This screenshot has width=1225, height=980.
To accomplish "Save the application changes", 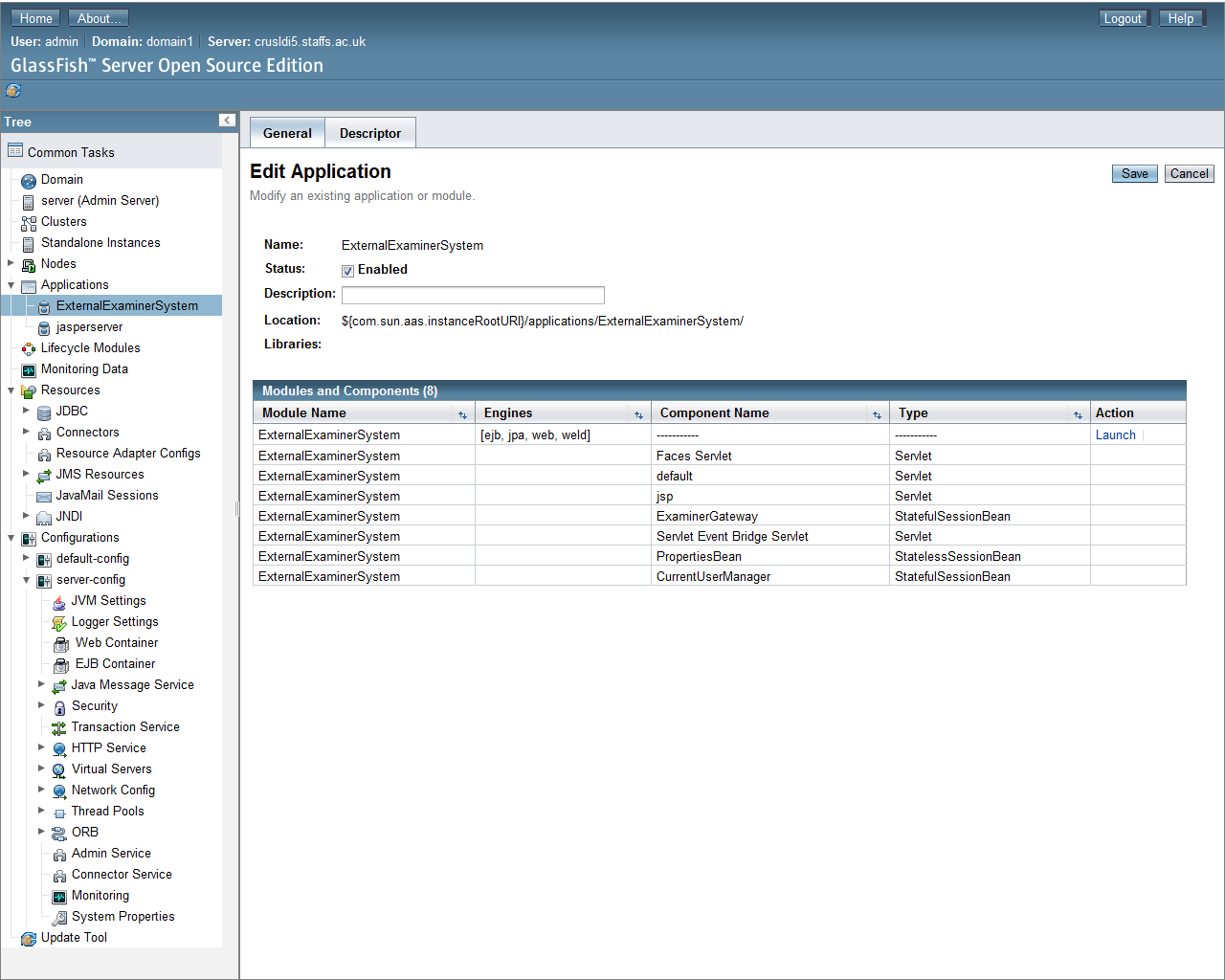I will (1134, 173).
